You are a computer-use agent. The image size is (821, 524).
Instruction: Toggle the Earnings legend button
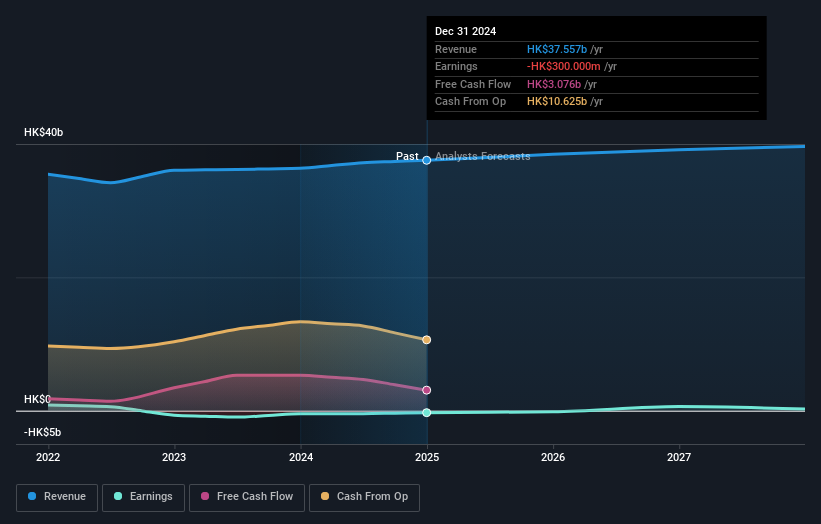(143, 497)
